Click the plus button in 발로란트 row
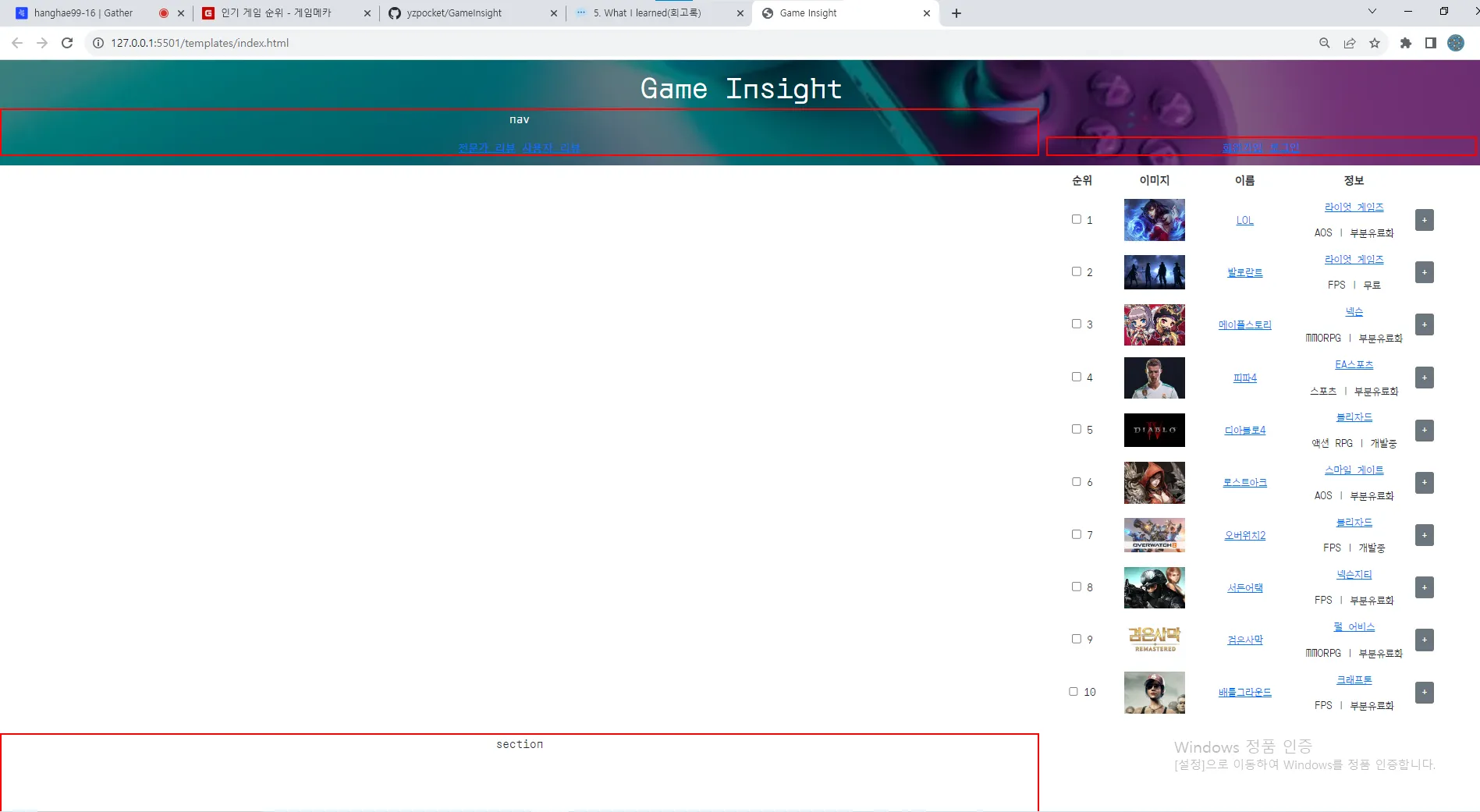 click(1425, 272)
